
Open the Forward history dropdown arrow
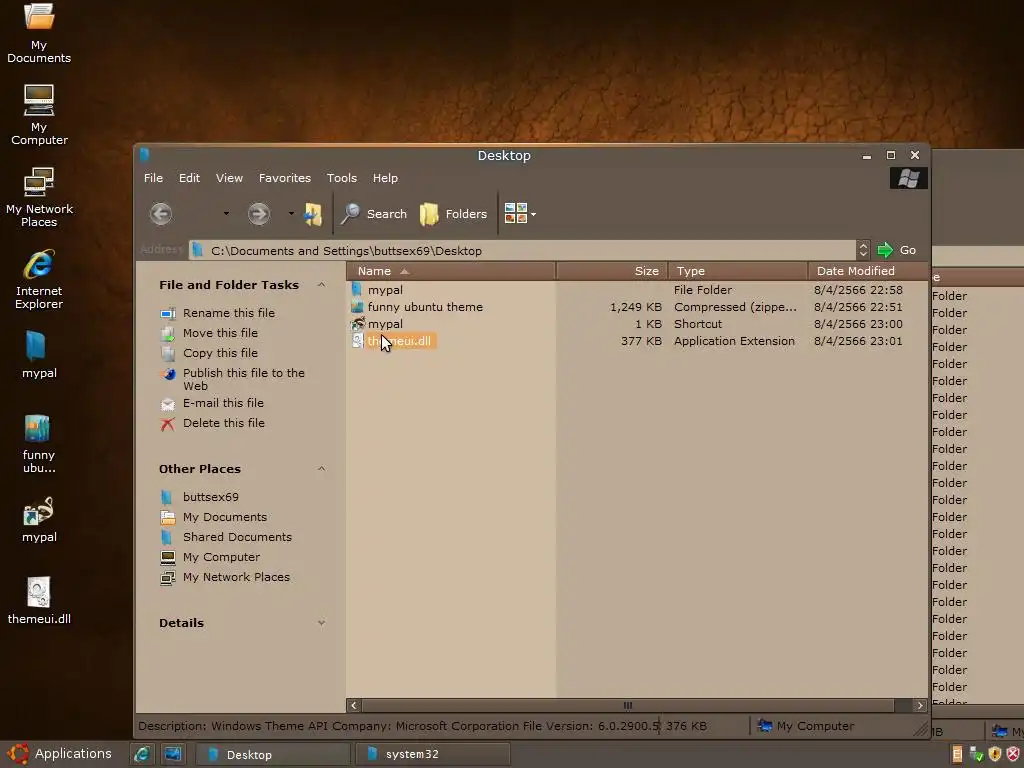point(291,214)
